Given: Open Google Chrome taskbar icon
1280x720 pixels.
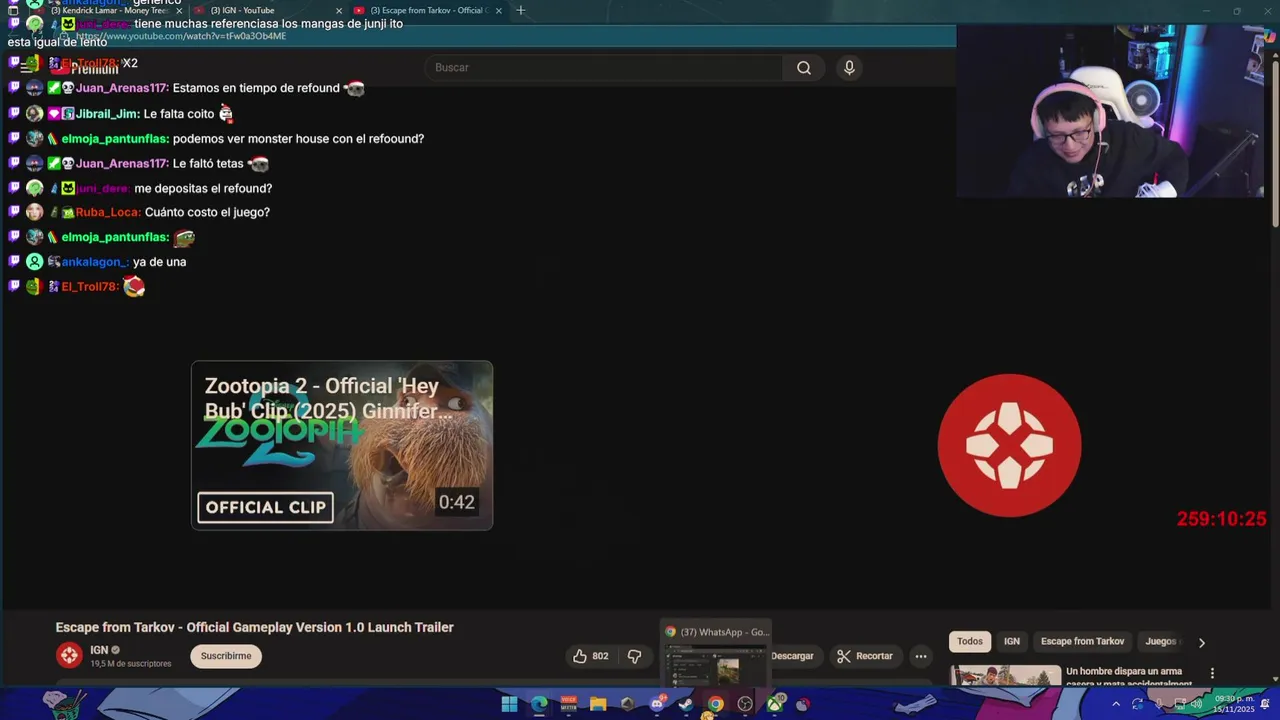Looking at the screenshot, I should tap(715, 704).
